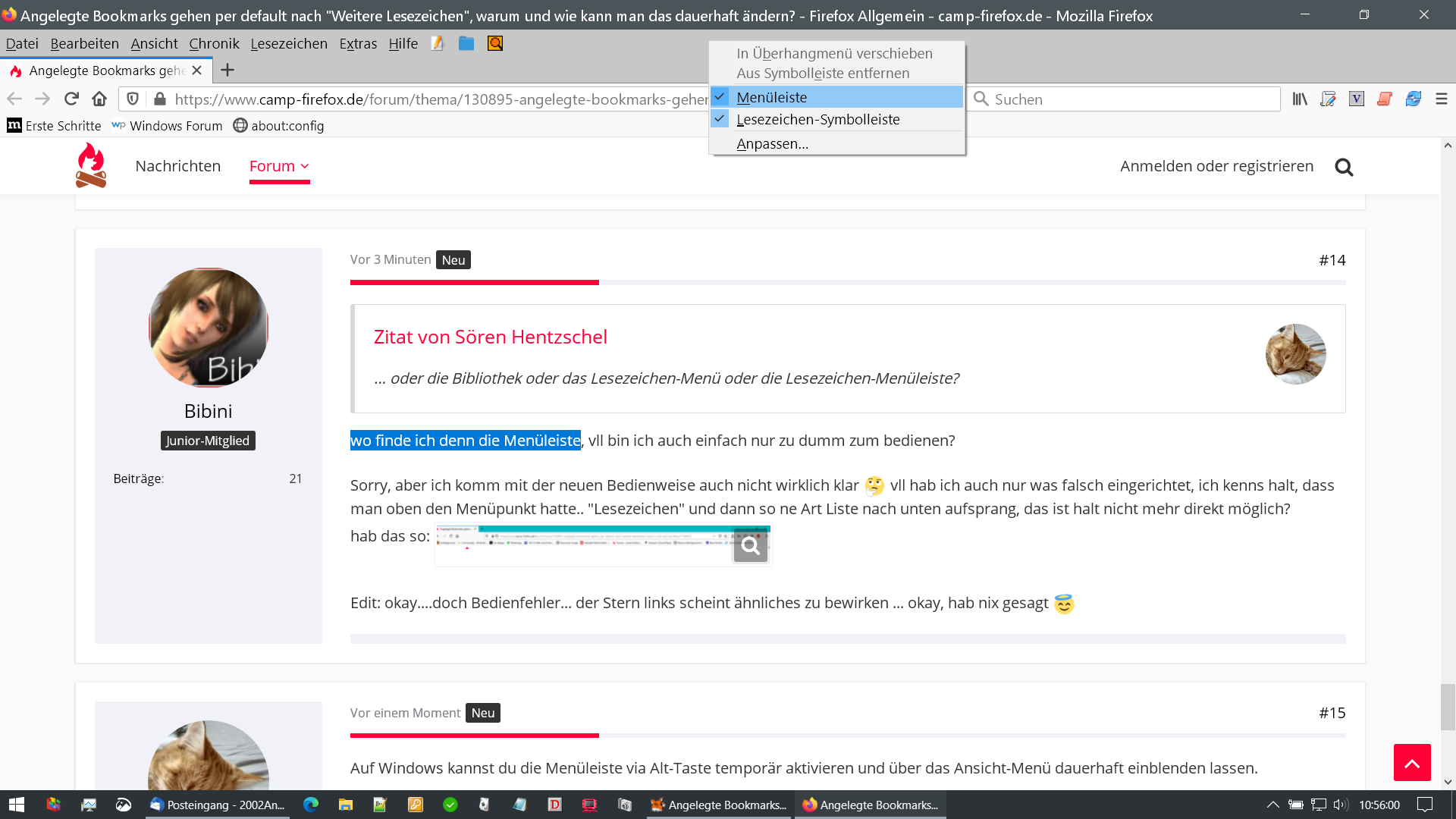Toggle the Menüleiste checkbox entry
This screenshot has width=1456, height=819.
coord(771,97)
